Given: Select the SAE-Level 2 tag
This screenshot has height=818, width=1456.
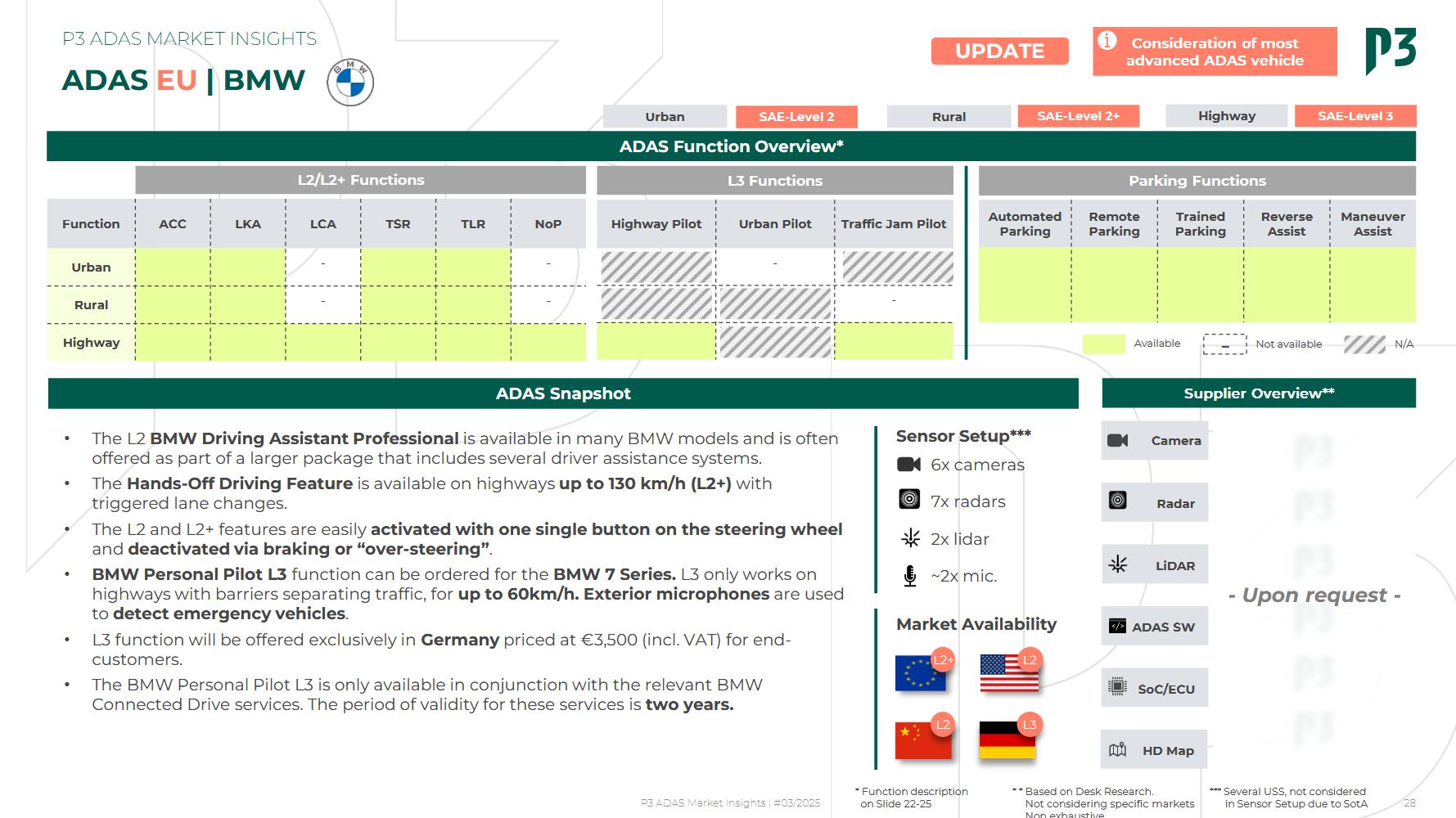Looking at the screenshot, I should [x=796, y=116].
